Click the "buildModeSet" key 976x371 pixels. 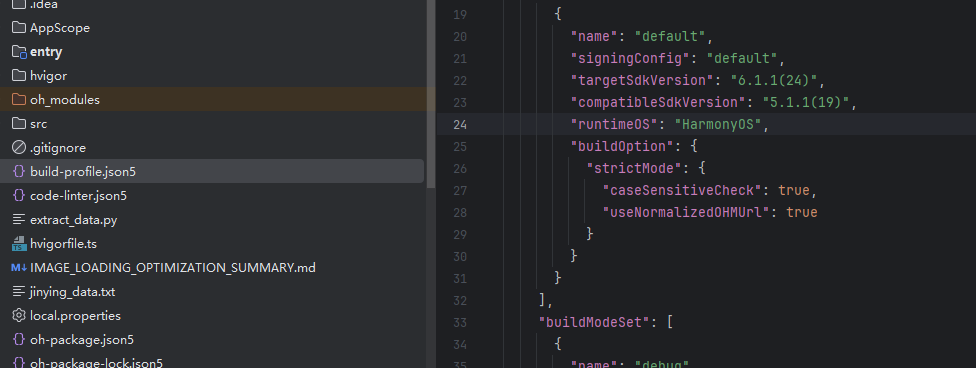(x=594, y=322)
